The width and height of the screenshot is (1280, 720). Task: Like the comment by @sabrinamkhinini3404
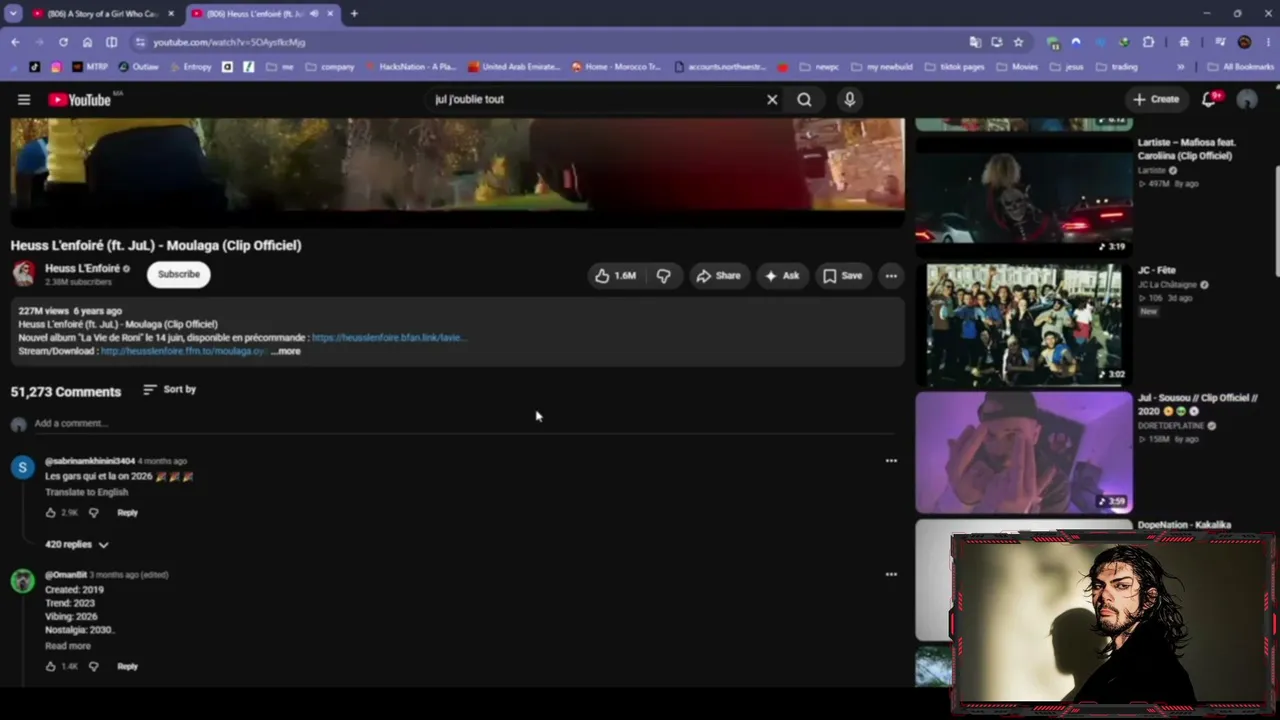click(x=51, y=513)
